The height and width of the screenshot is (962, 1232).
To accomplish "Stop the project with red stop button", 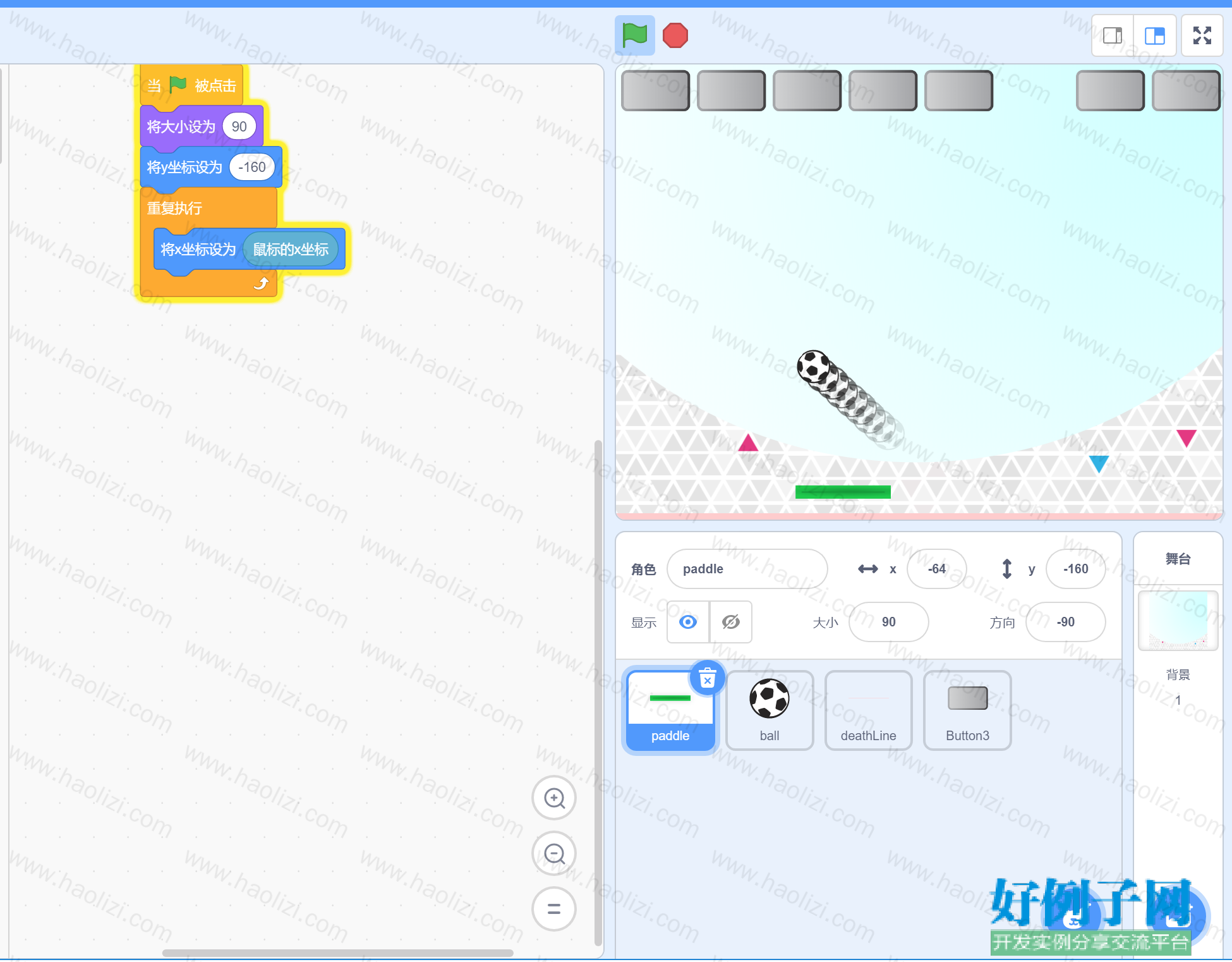I will pos(675,35).
